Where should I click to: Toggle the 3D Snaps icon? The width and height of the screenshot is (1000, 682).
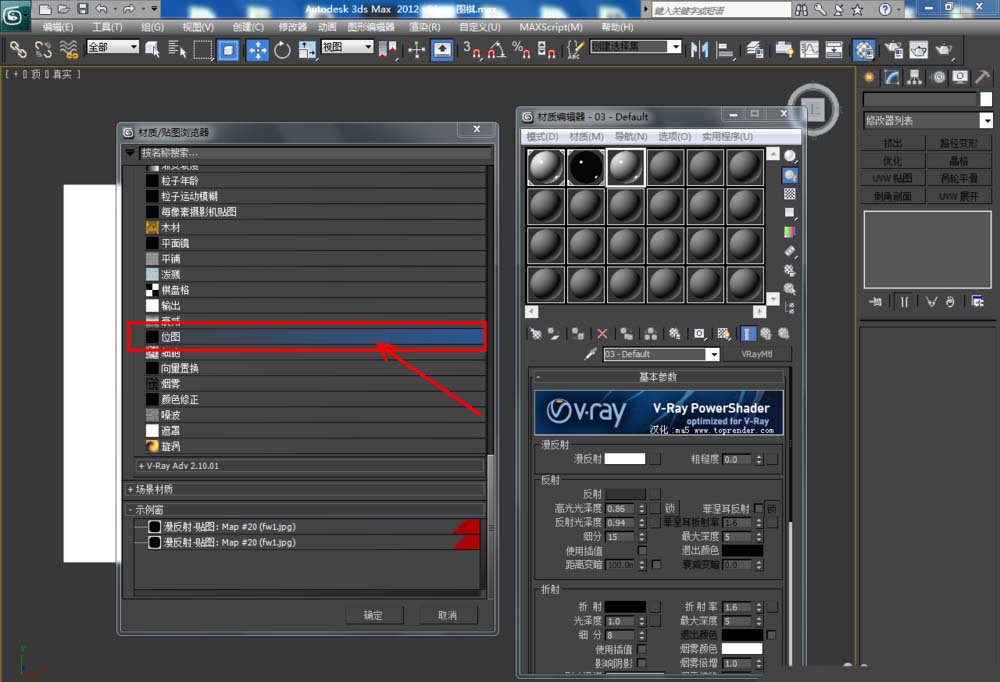point(472,49)
